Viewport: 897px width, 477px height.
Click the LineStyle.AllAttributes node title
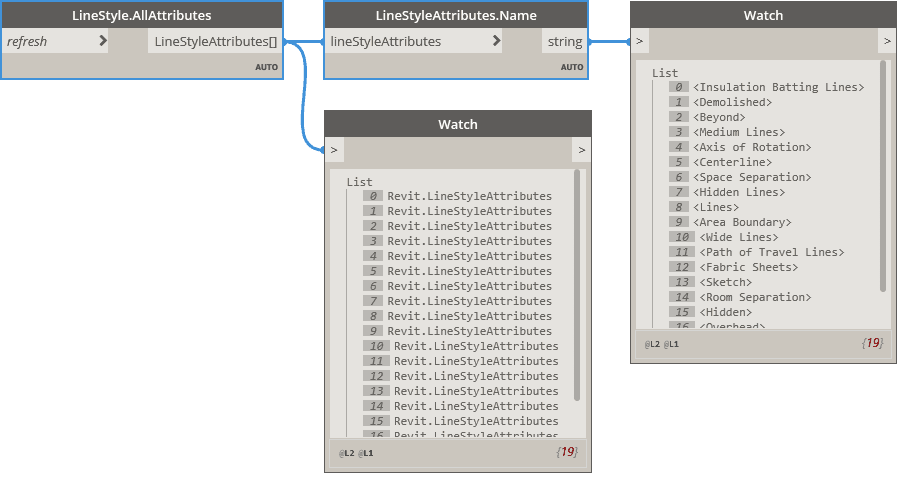click(x=142, y=15)
